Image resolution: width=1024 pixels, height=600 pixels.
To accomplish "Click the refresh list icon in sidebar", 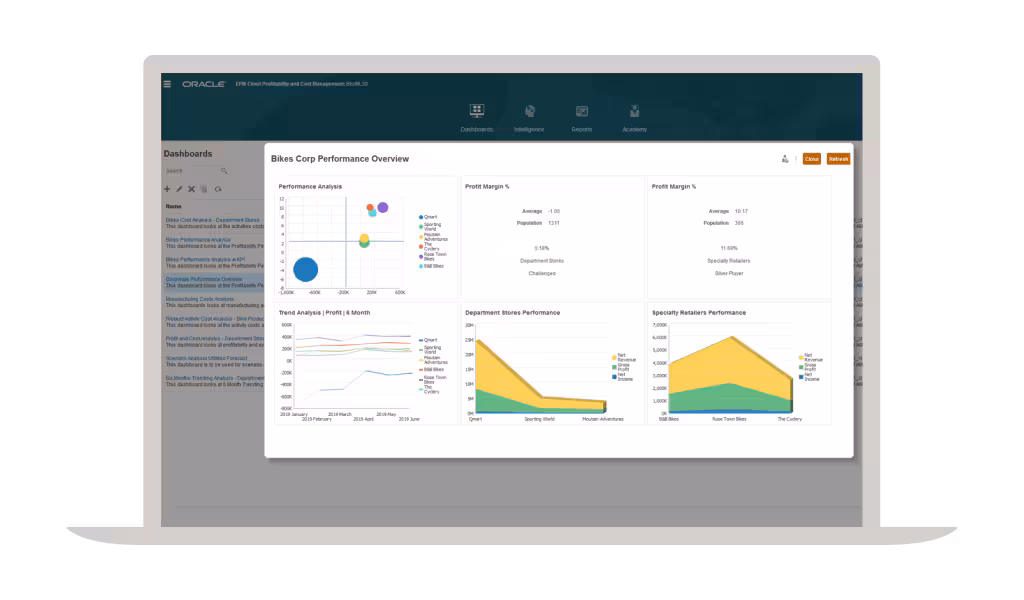I will [218, 189].
